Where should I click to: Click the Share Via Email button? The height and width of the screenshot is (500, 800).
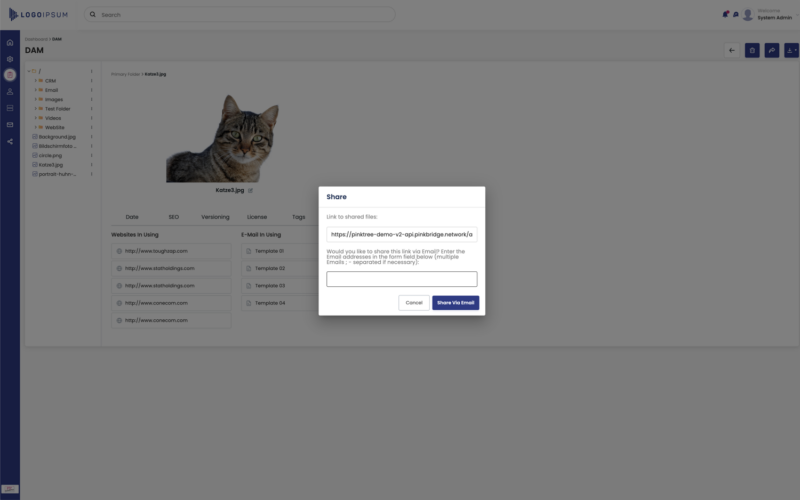tap(455, 303)
